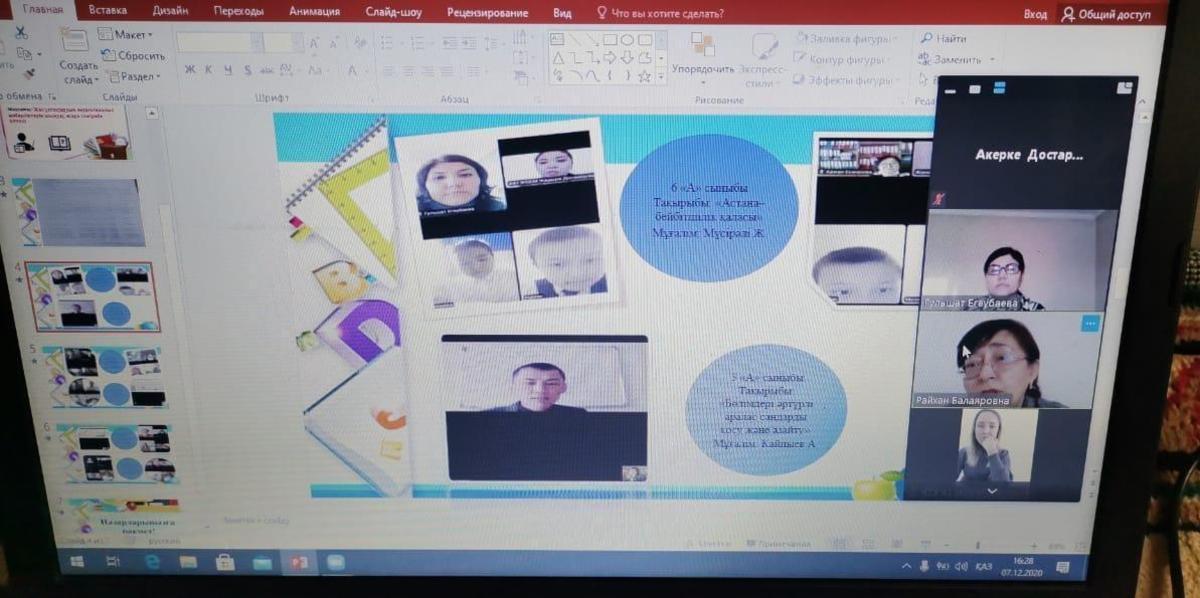The width and height of the screenshot is (1200, 598).
Task: Open options on Райхан Балаяровна video tile
Action: (x=1090, y=324)
